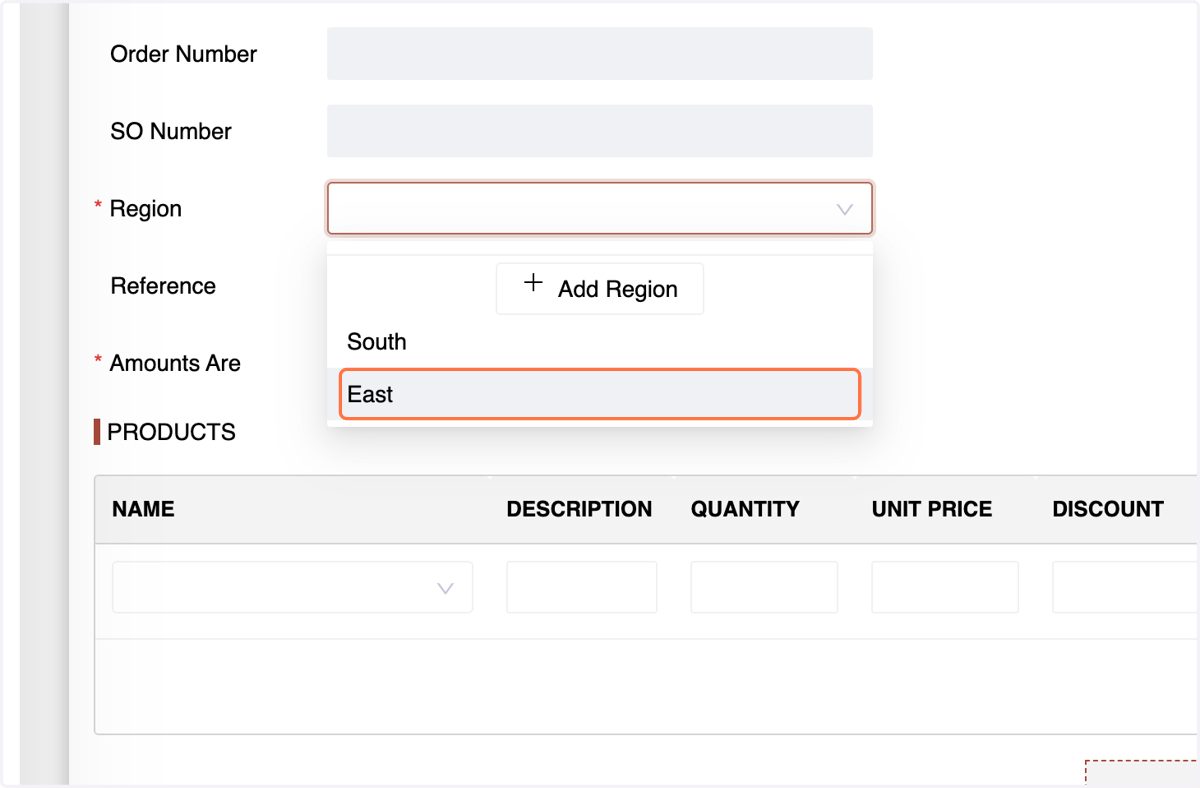This screenshot has height=788, width=1200.
Task: Click the Region field label
Action: tap(146, 209)
